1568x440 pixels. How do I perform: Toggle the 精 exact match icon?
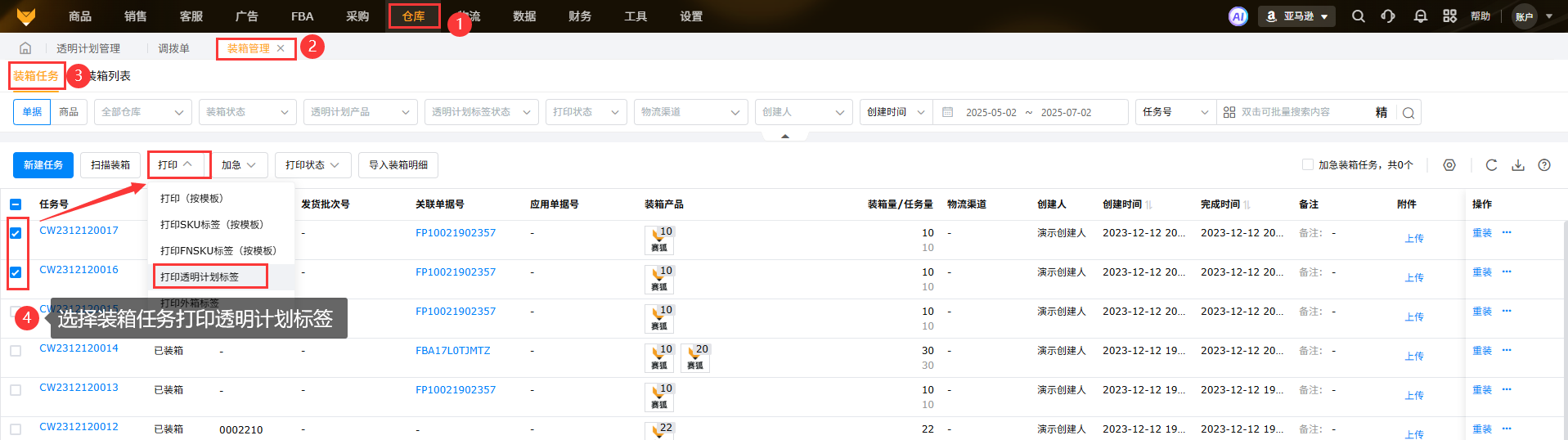[x=1382, y=112]
